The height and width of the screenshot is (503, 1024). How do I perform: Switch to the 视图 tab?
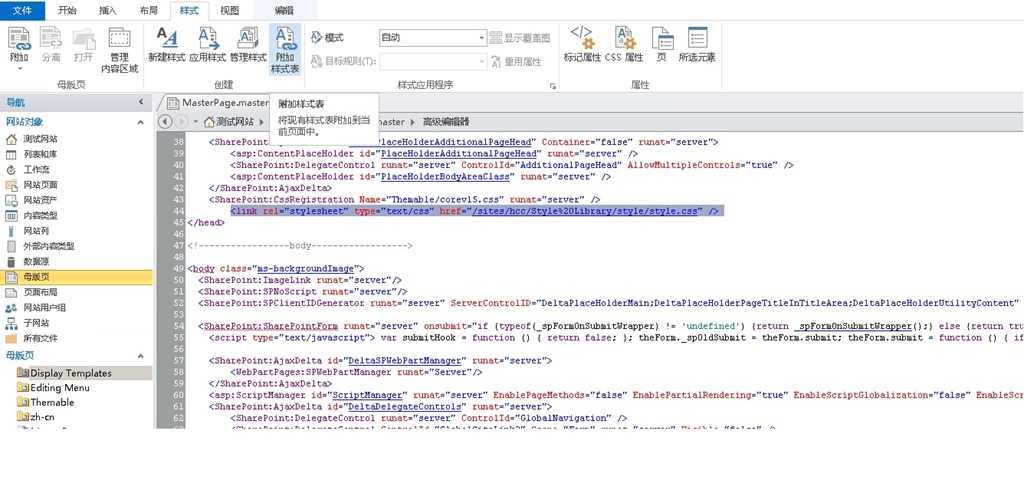(x=229, y=10)
